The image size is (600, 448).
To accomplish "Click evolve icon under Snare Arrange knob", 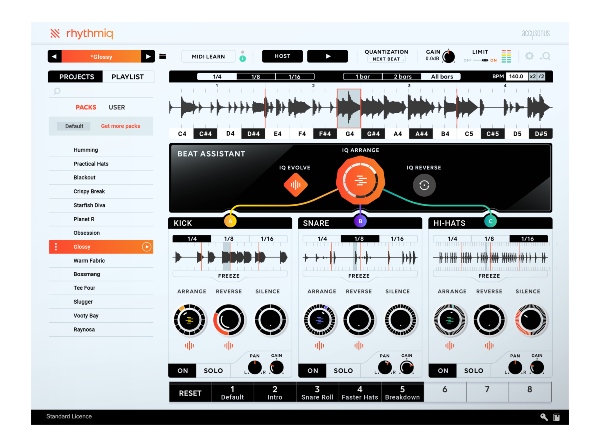I will tap(320, 346).
